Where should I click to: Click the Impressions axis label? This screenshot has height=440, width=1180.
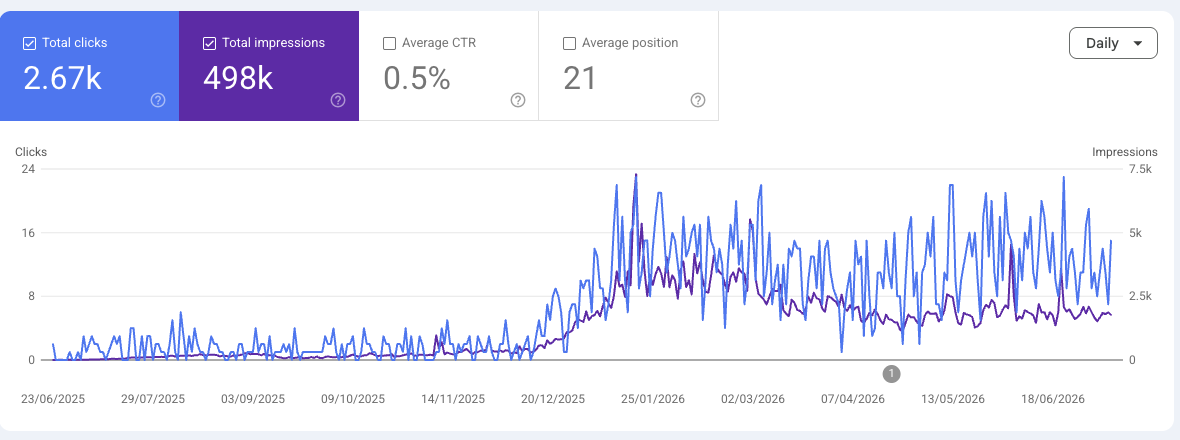(x=1124, y=152)
